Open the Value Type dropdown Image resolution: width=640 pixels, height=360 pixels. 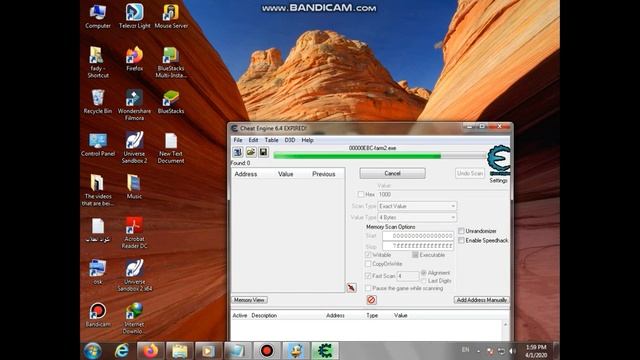point(417,218)
